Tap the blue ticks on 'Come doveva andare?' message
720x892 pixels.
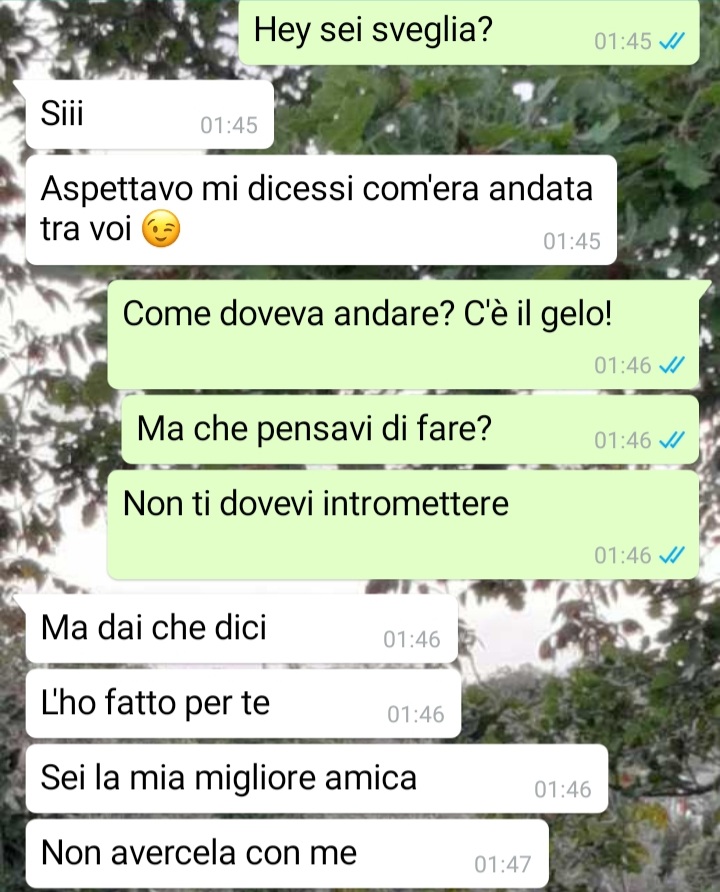(x=671, y=365)
